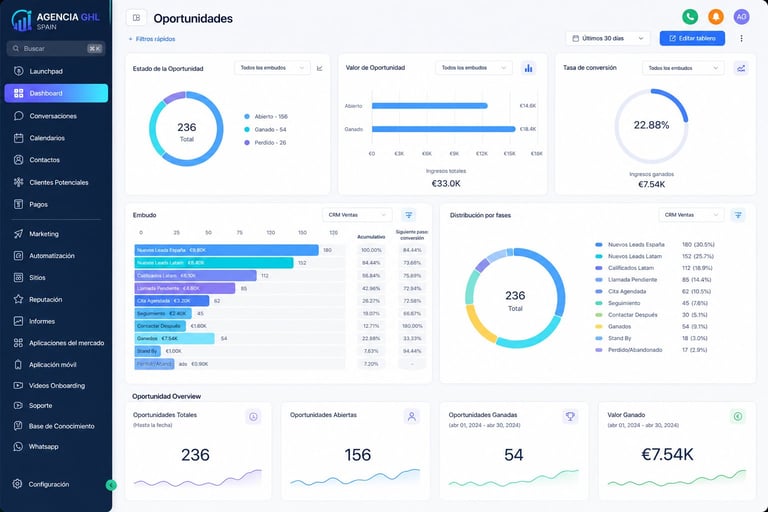This screenshot has width=768, height=512.
Task: Open Todos los embudos dropdown in Estado de la Oportunidad
Action: pos(272,68)
